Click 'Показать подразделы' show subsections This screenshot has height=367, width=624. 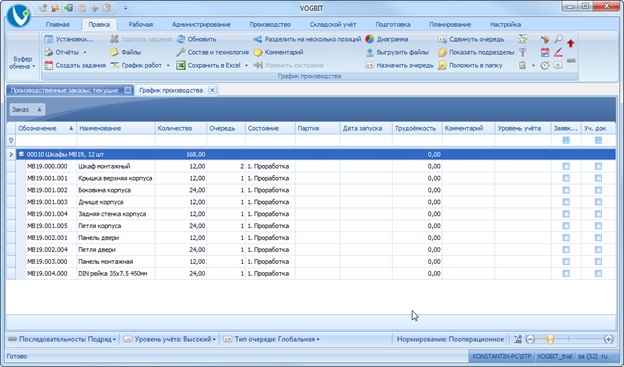pos(476,52)
